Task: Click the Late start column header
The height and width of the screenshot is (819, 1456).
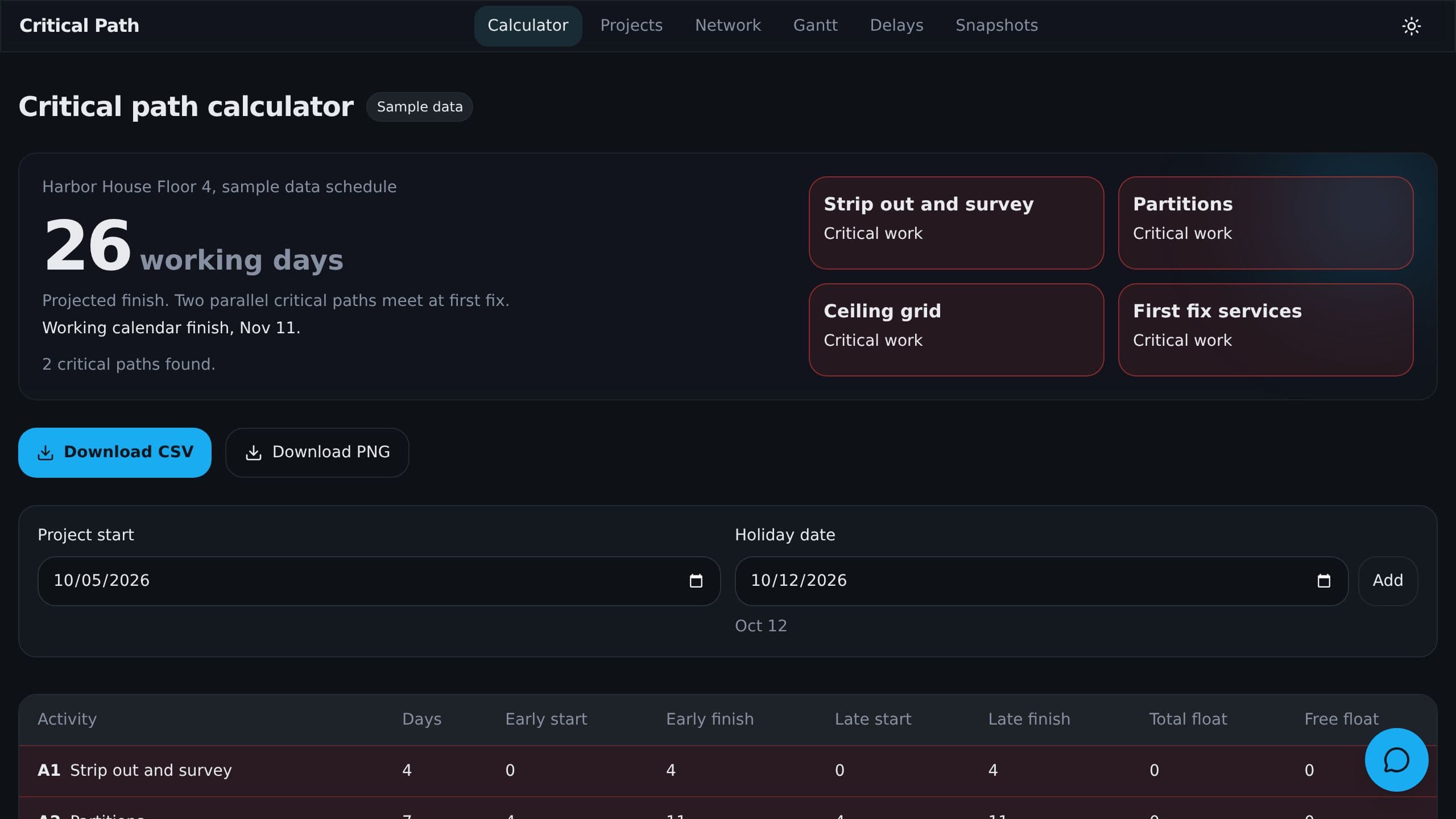Action: pos(872,719)
